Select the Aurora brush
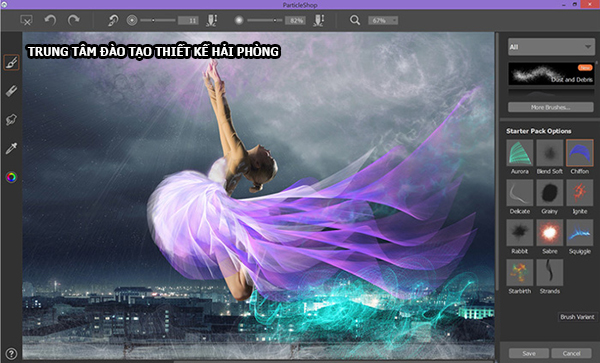Image resolution: width=600 pixels, height=363 pixels. coord(520,153)
